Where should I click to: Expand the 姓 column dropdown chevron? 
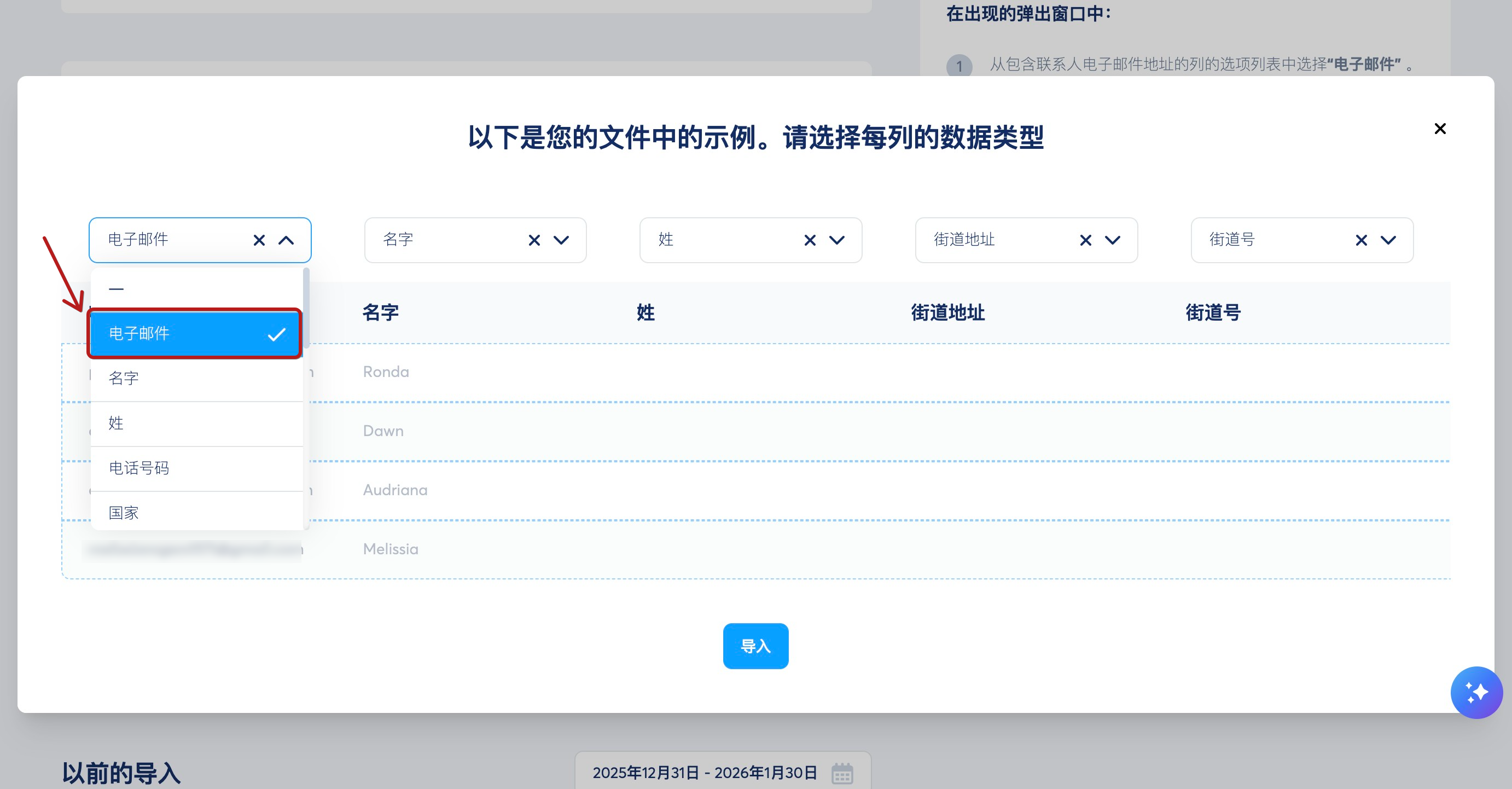[837, 240]
